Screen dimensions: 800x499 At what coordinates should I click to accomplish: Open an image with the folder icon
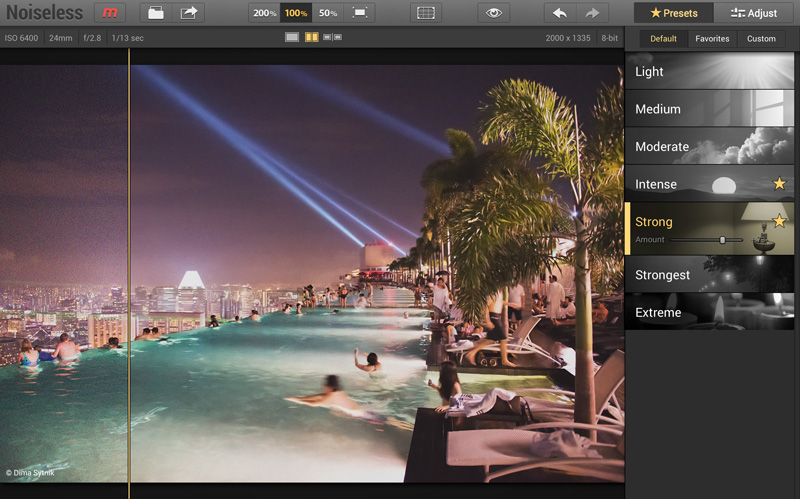[x=156, y=13]
